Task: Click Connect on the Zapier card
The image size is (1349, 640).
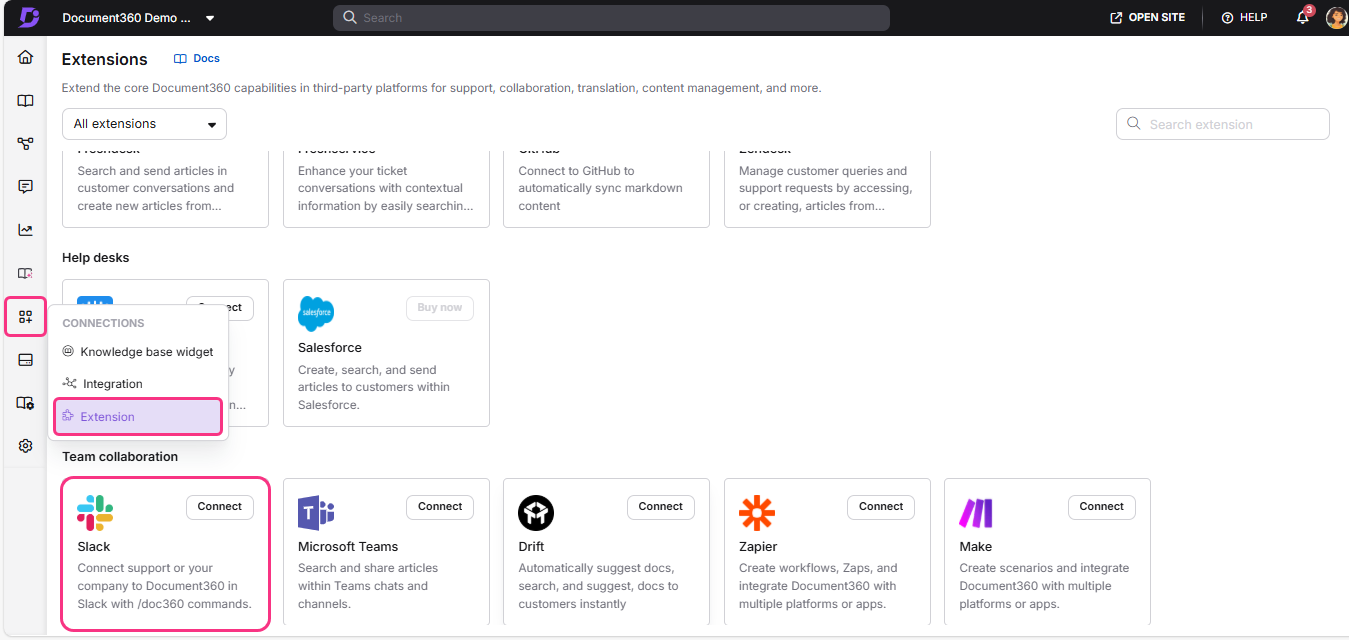Action: pyautogui.click(x=881, y=507)
